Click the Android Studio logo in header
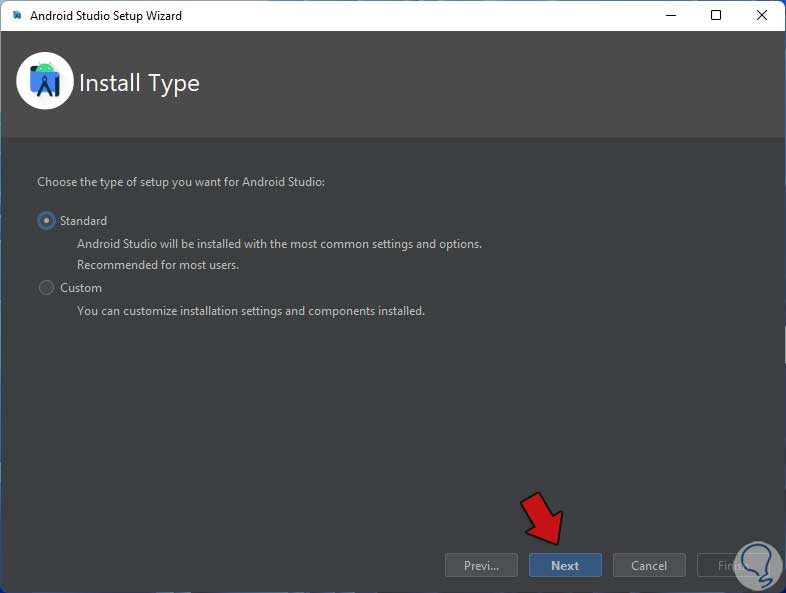786x593 pixels. [x=45, y=81]
